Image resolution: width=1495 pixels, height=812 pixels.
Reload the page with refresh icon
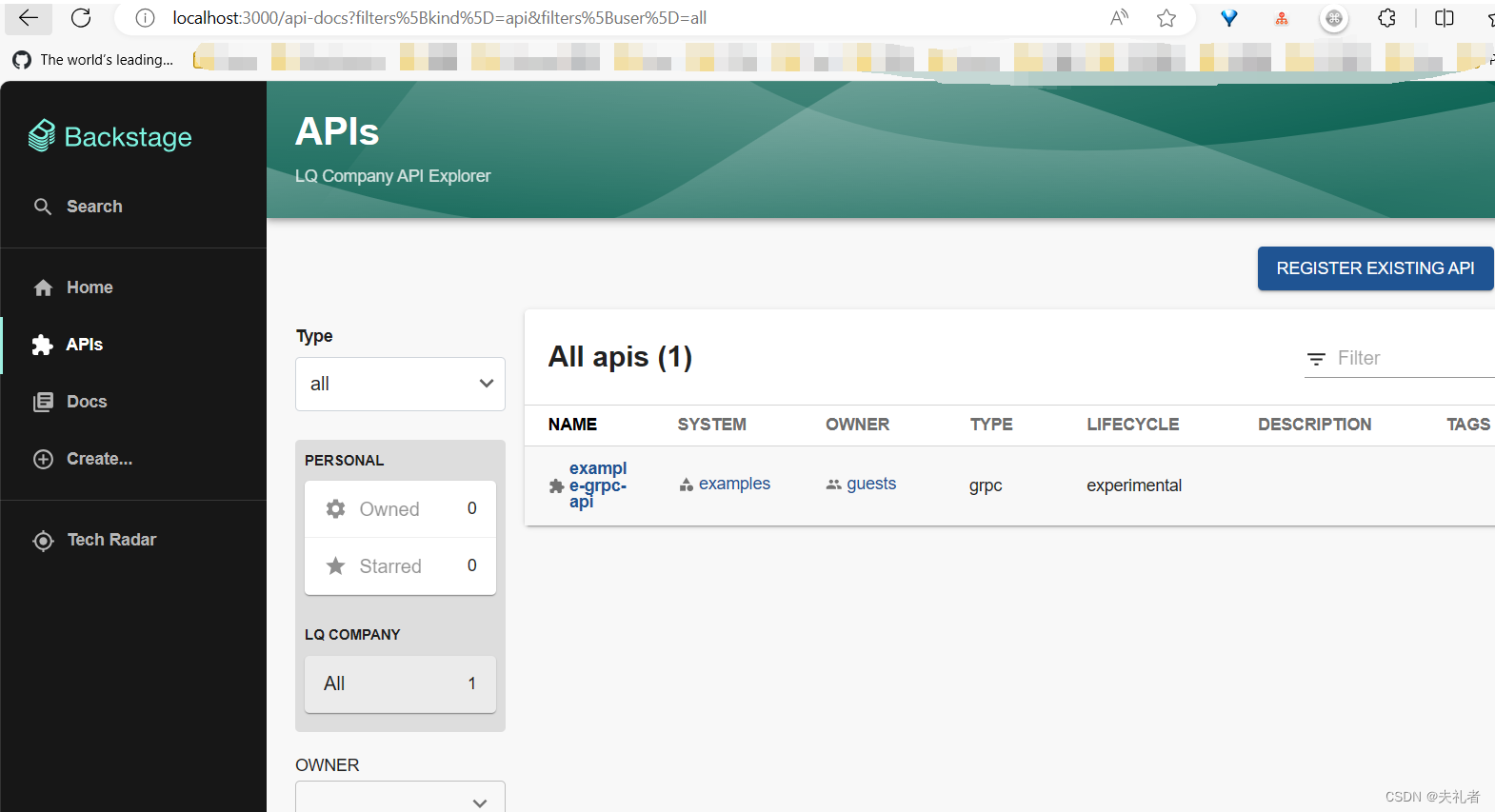tap(82, 17)
